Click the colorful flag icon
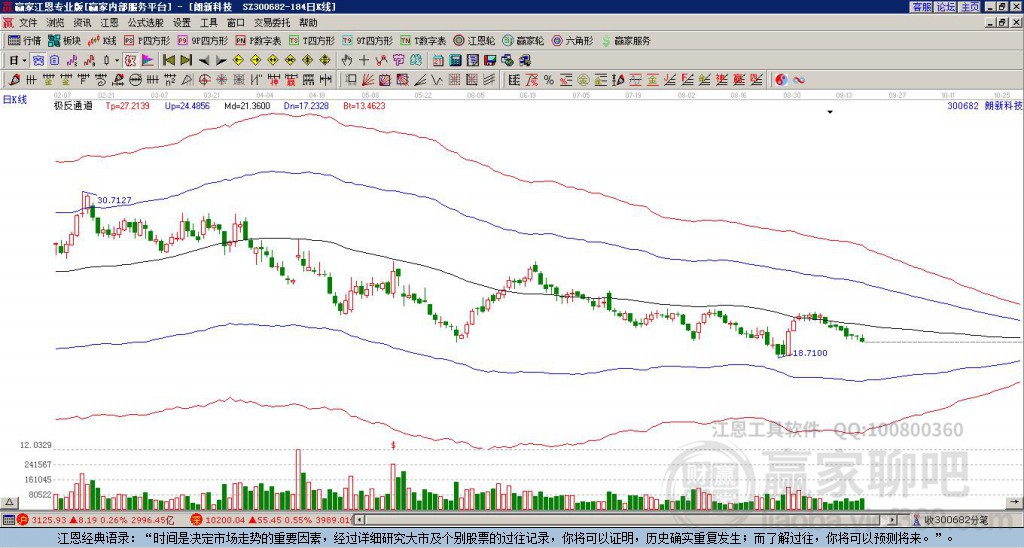This screenshot has height=548, width=1024. point(148,61)
